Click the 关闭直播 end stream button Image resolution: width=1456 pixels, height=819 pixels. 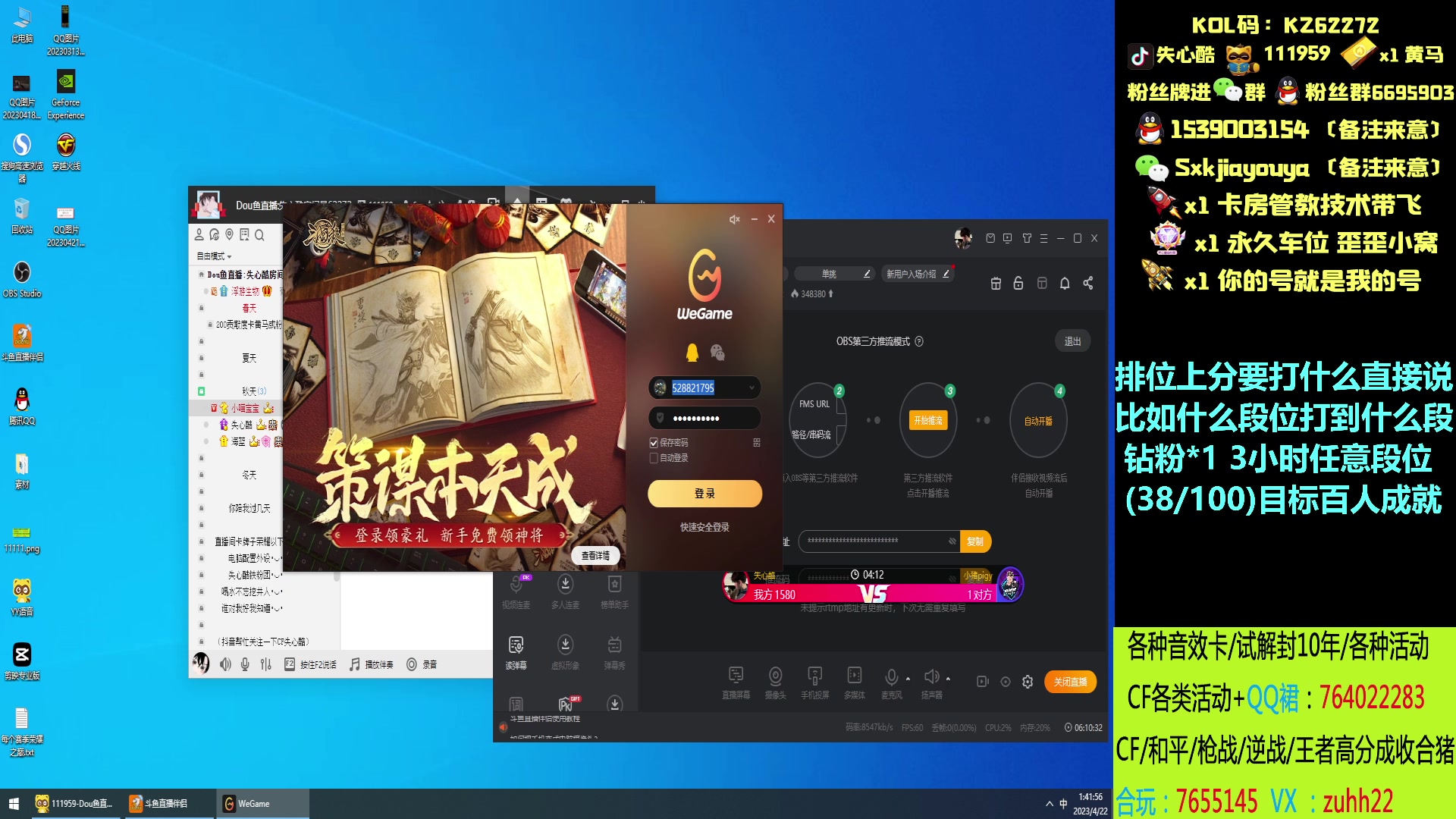pos(1070,682)
